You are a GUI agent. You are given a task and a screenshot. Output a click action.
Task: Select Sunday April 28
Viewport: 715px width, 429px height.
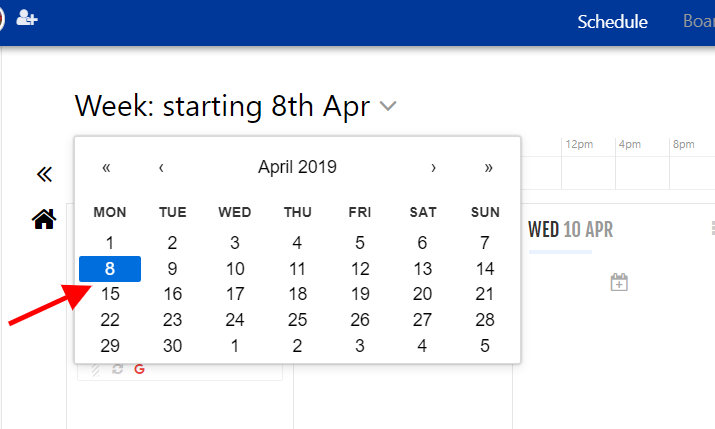[485, 320]
